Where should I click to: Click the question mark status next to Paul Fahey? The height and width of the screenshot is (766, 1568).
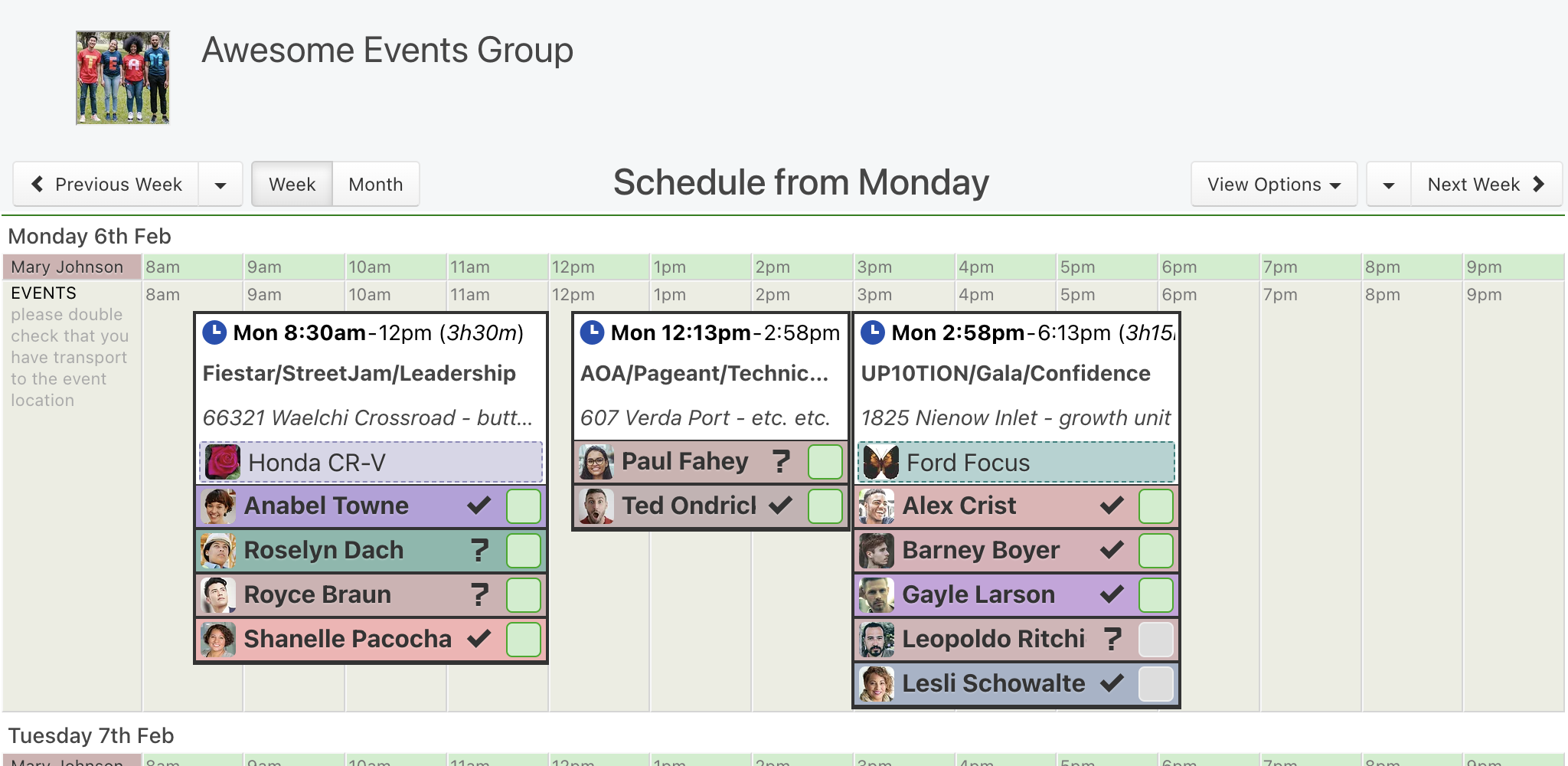(781, 461)
